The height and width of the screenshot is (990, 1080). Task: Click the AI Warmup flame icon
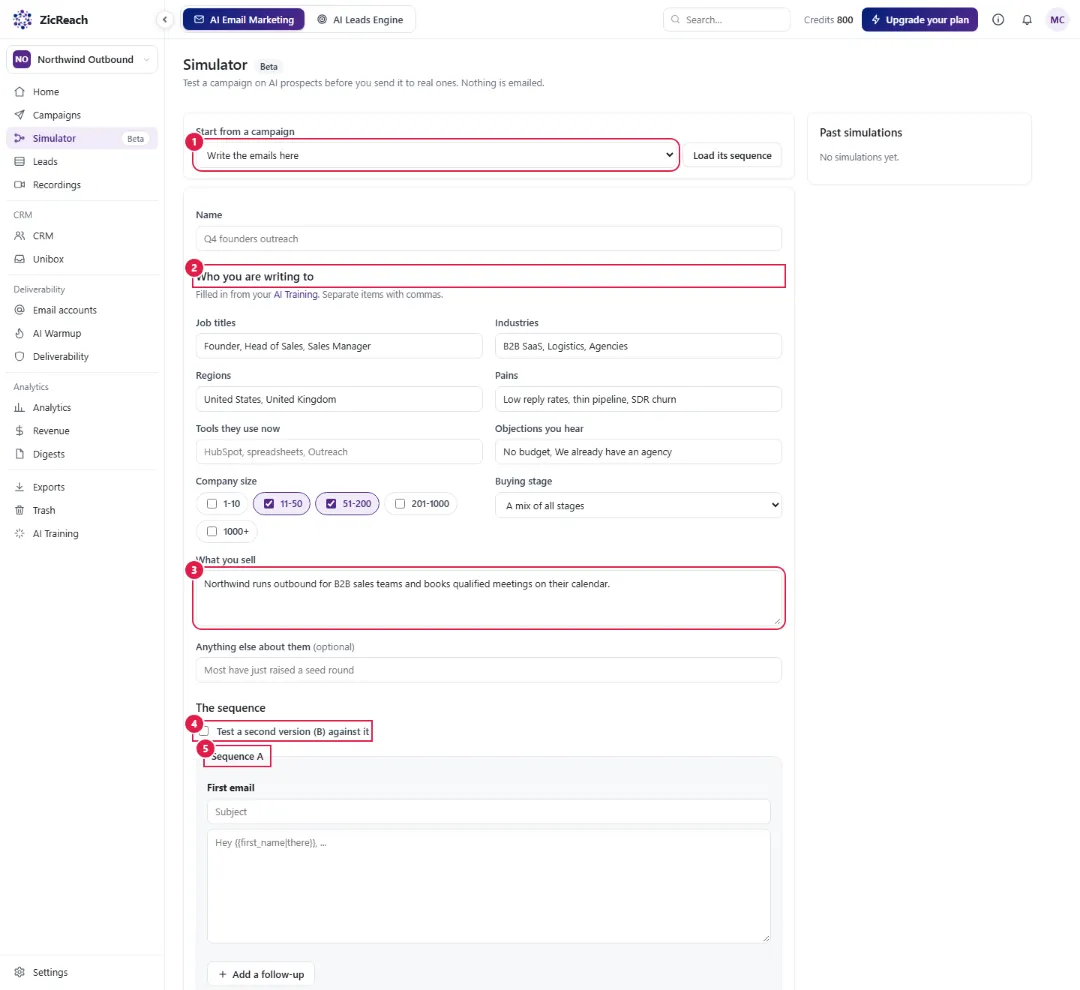click(x=19, y=333)
